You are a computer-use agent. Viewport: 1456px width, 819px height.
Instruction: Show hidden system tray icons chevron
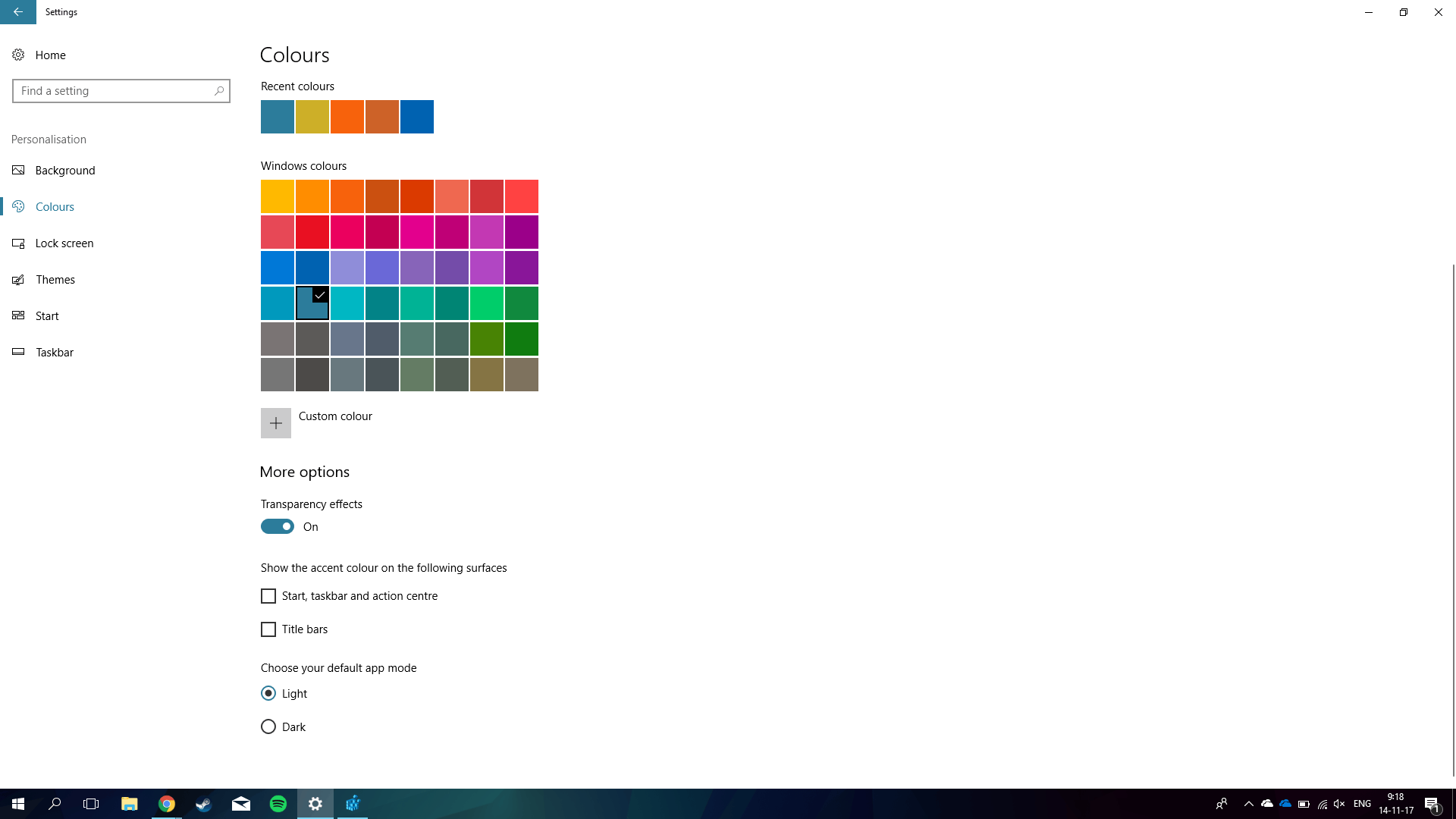[x=1248, y=804]
